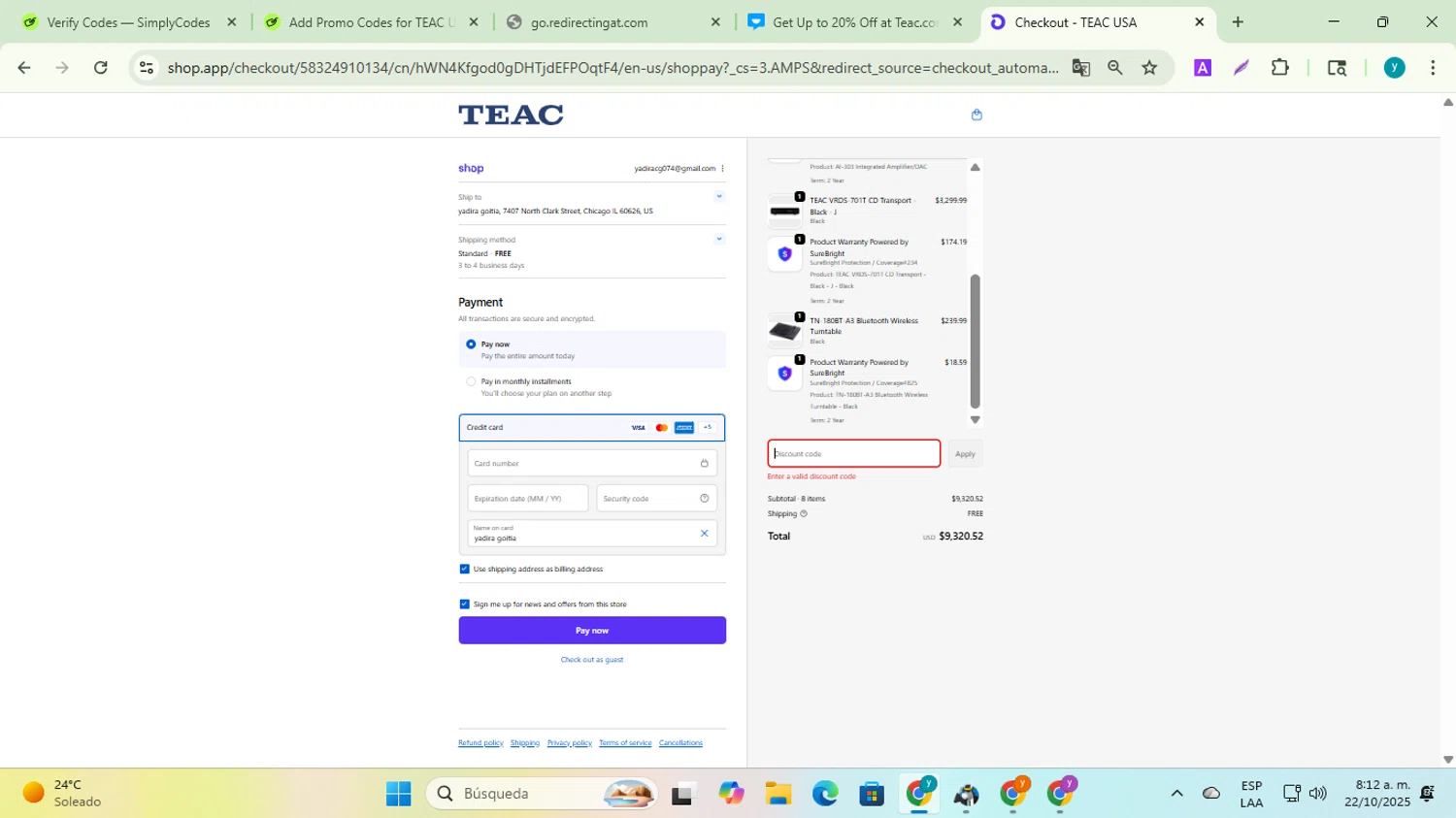Close the Checkout - TEAC USA tab
This screenshot has width=1456, height=818.
[x=1199, y=22]
